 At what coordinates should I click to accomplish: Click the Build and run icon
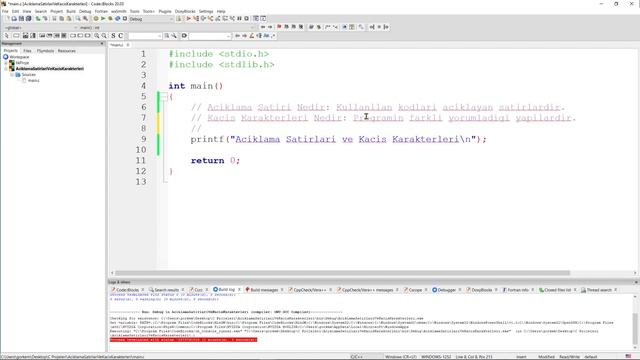coord(110,19)
